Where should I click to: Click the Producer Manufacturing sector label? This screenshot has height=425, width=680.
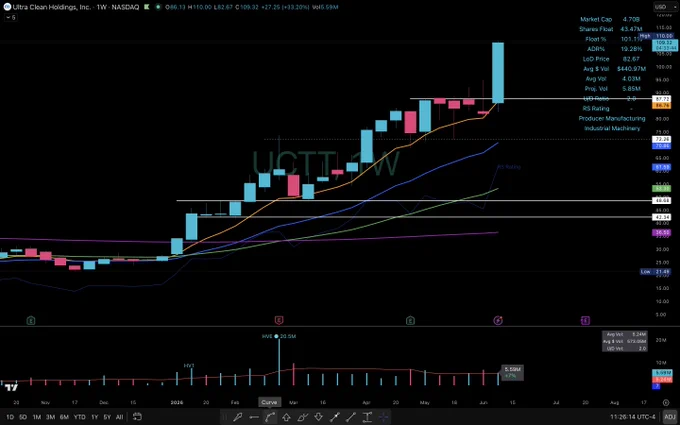(611, 118)
